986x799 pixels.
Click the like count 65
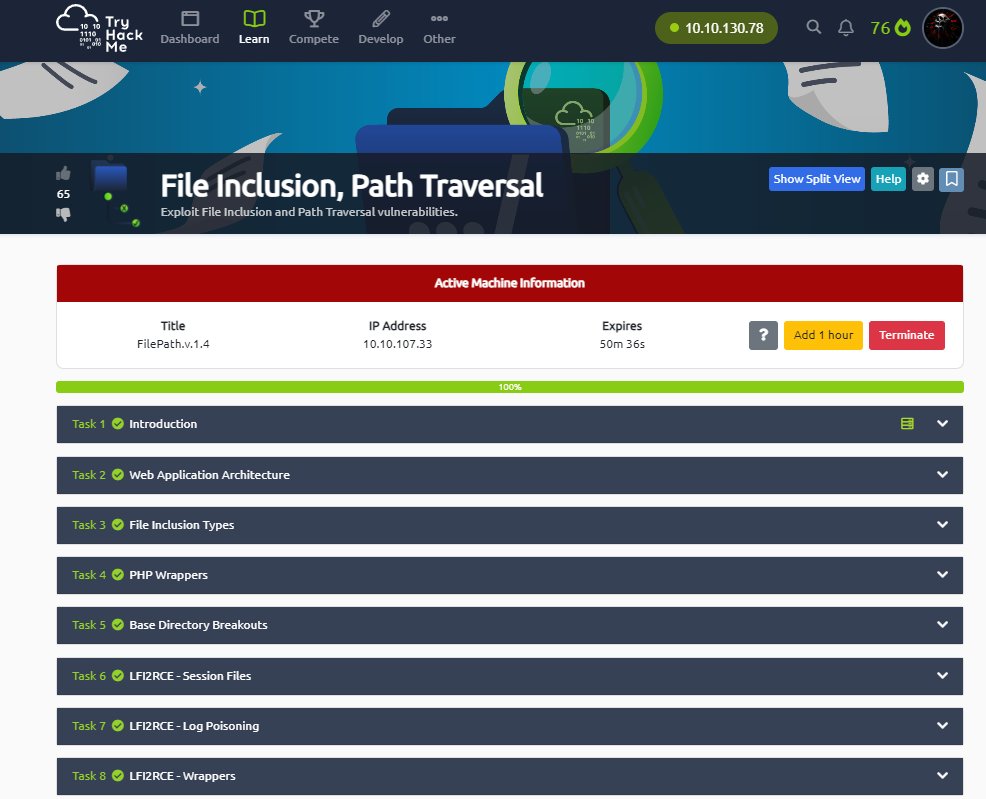pyautogui.click(x=63, y=194)
